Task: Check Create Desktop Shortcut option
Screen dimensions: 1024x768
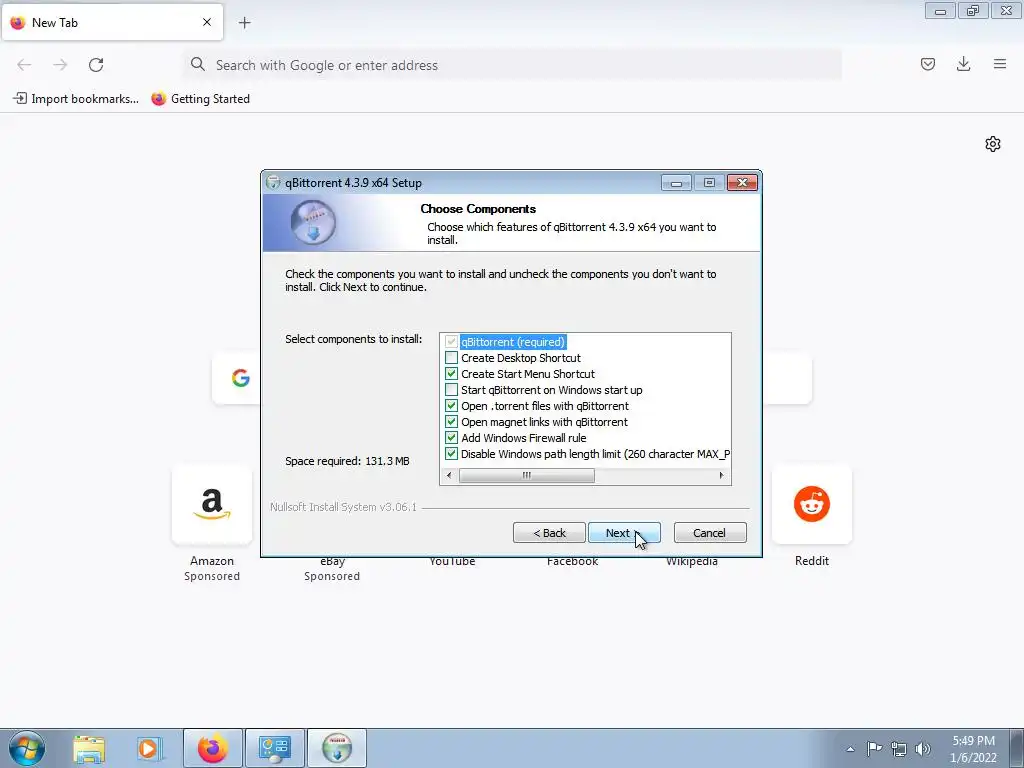Action: (451, 358)
